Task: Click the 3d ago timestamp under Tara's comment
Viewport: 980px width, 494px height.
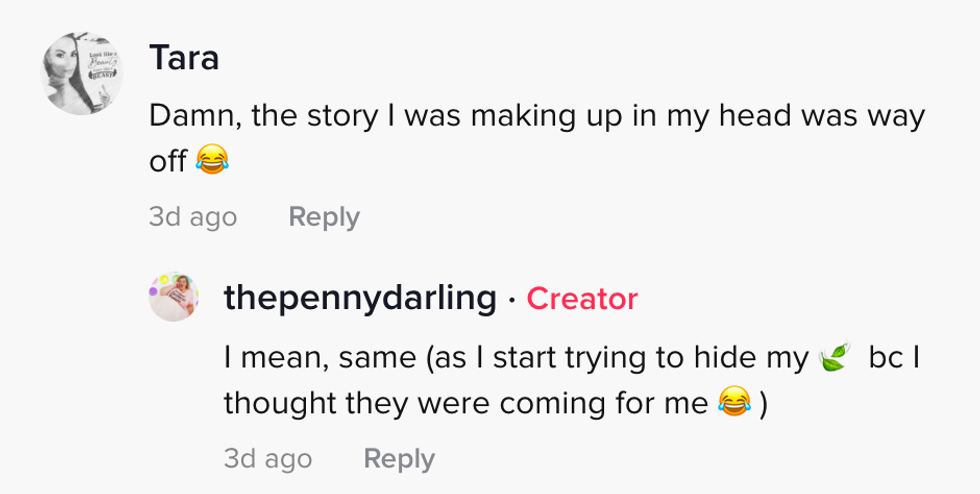Action: tap(193, 217)
